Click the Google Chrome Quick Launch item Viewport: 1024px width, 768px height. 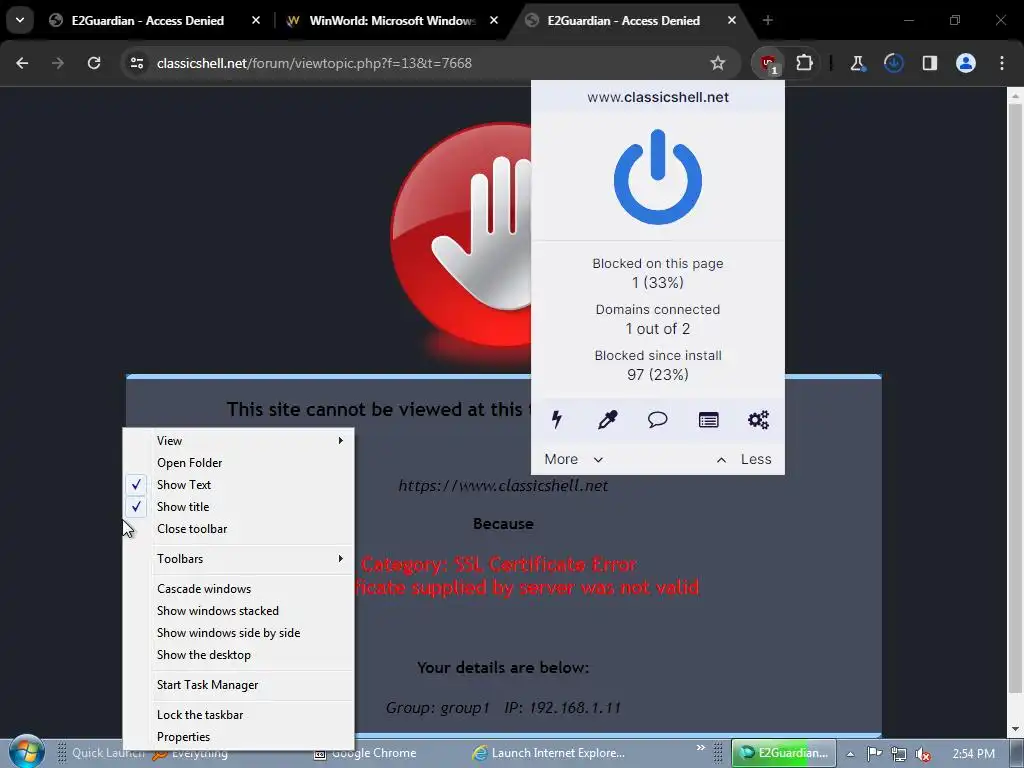tap(365, 753)
